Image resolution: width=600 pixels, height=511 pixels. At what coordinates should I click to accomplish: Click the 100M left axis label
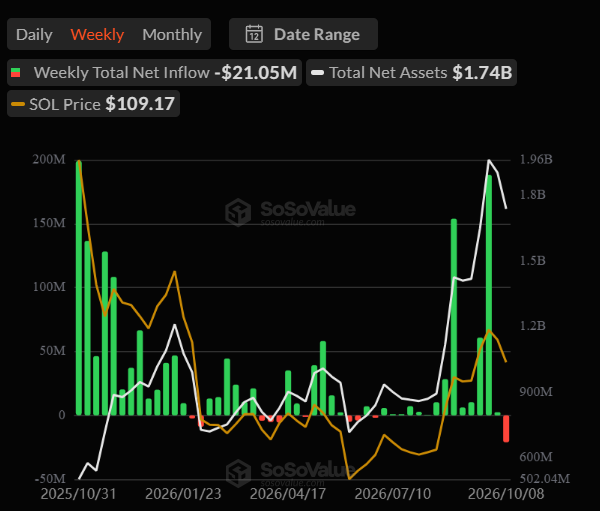tap(49, 287)
